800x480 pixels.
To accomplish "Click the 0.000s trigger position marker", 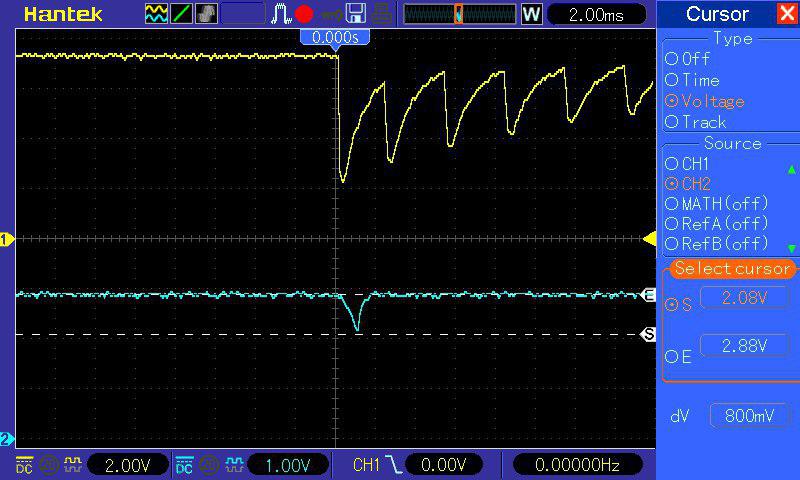I will coord(335,39).
